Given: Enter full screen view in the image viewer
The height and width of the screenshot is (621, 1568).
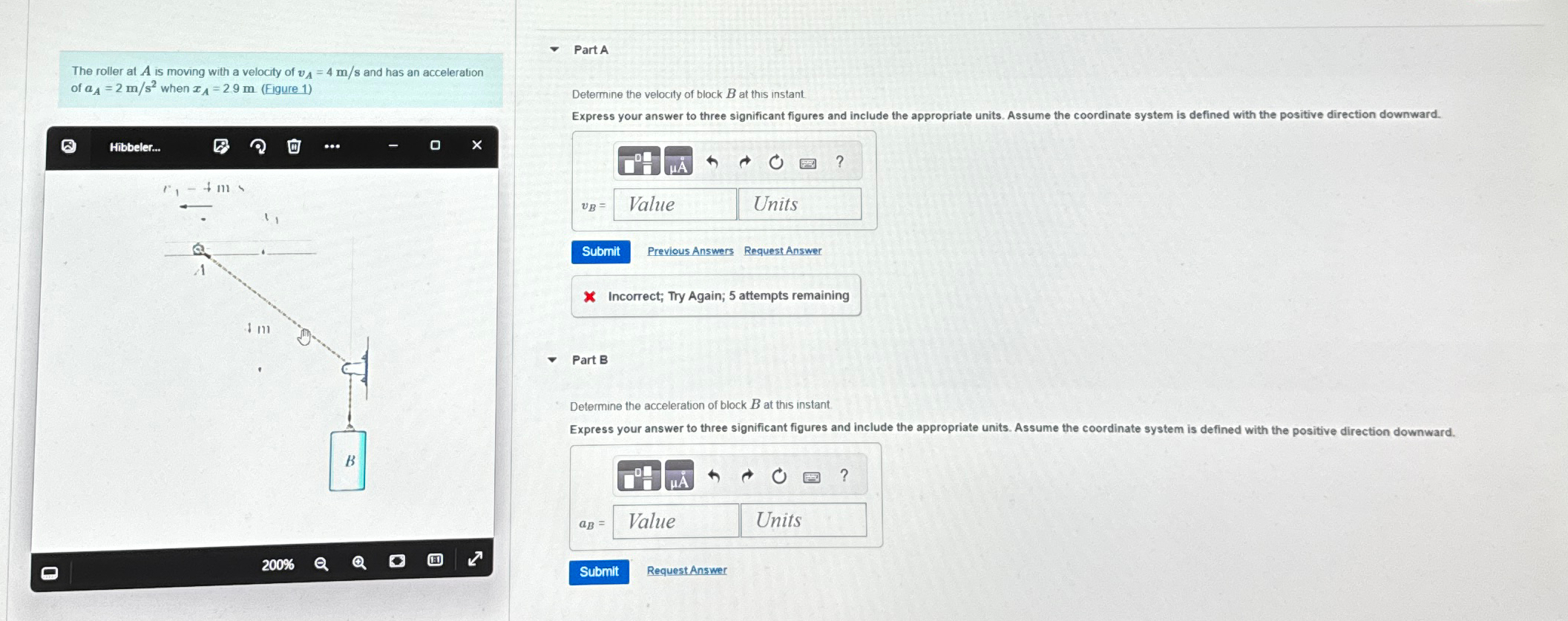Looking at the screenshot, I should click(475, 558).
